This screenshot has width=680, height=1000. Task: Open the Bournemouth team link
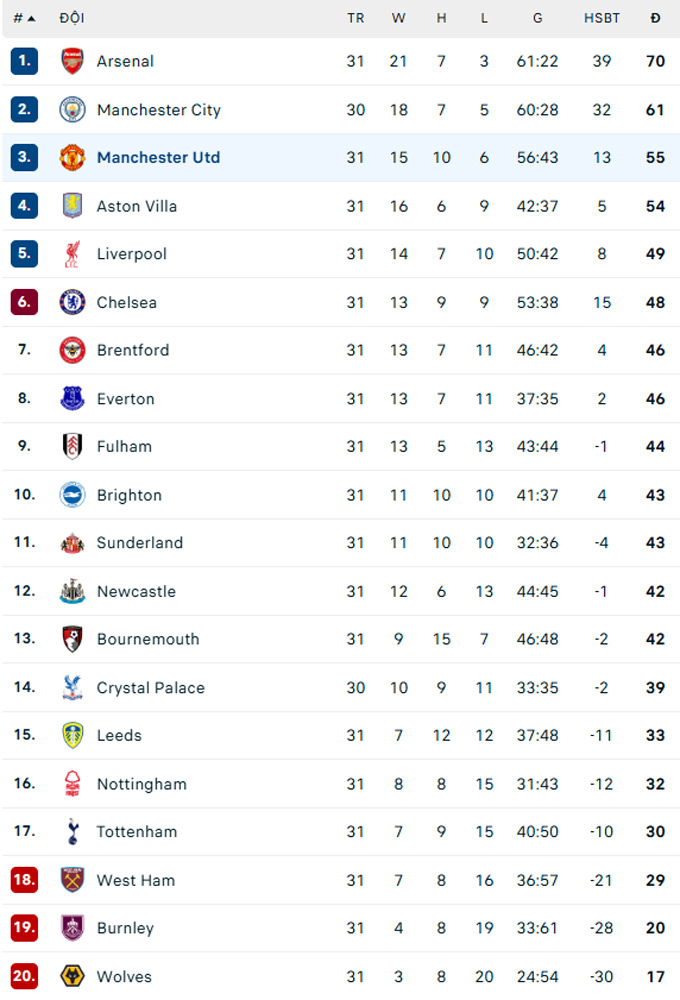coord(148,639)
